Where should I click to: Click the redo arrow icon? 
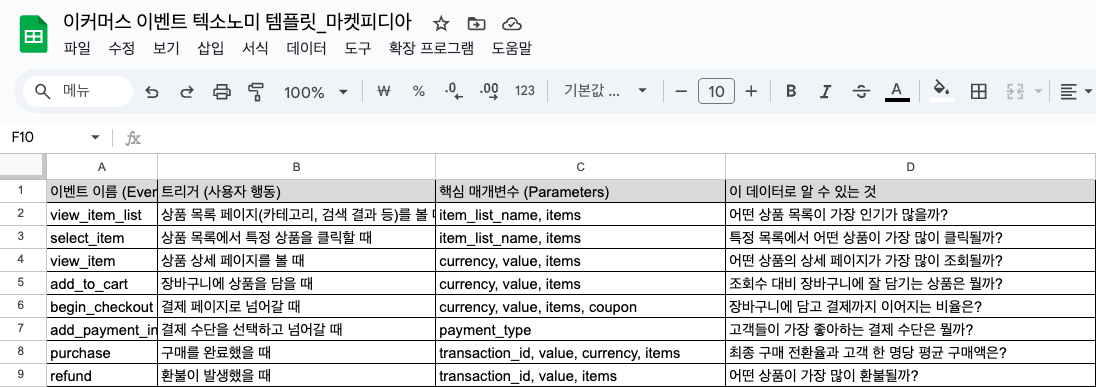pyautogui.click(x=187, y=92)
